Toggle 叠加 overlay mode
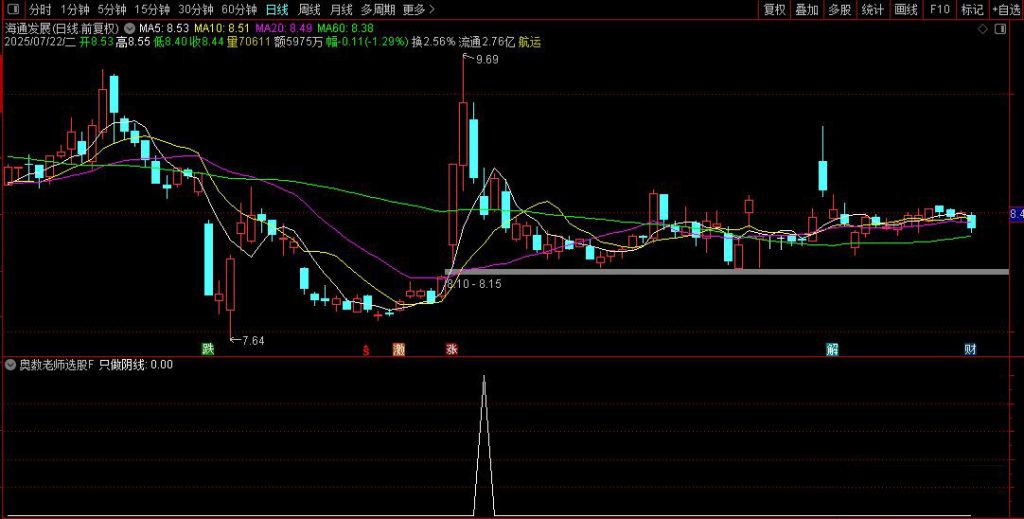 (807, 9)
